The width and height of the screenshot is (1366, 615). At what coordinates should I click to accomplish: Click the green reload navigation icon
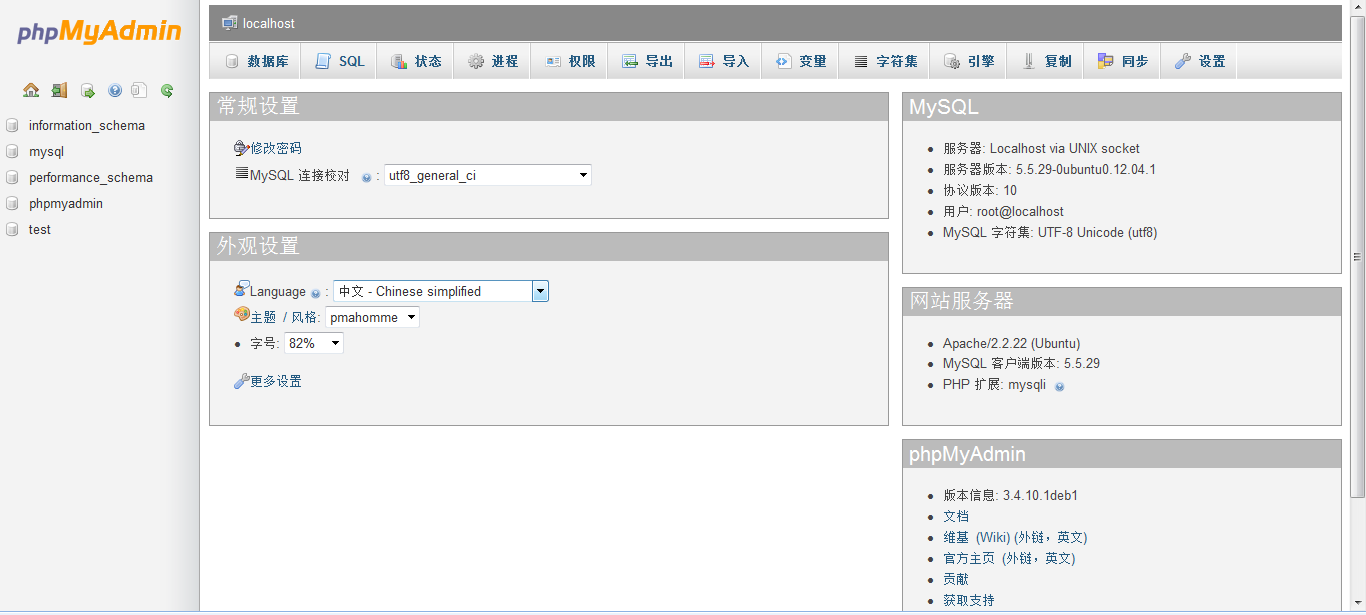(167, 91)
